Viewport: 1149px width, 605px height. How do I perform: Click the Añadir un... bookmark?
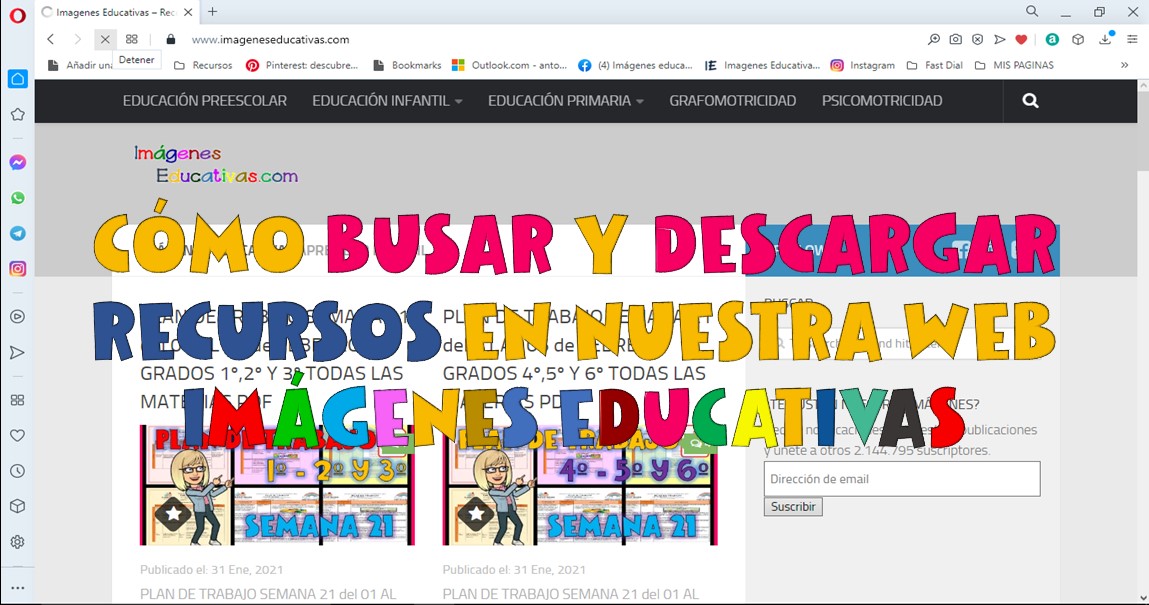[x=81, y=65]
